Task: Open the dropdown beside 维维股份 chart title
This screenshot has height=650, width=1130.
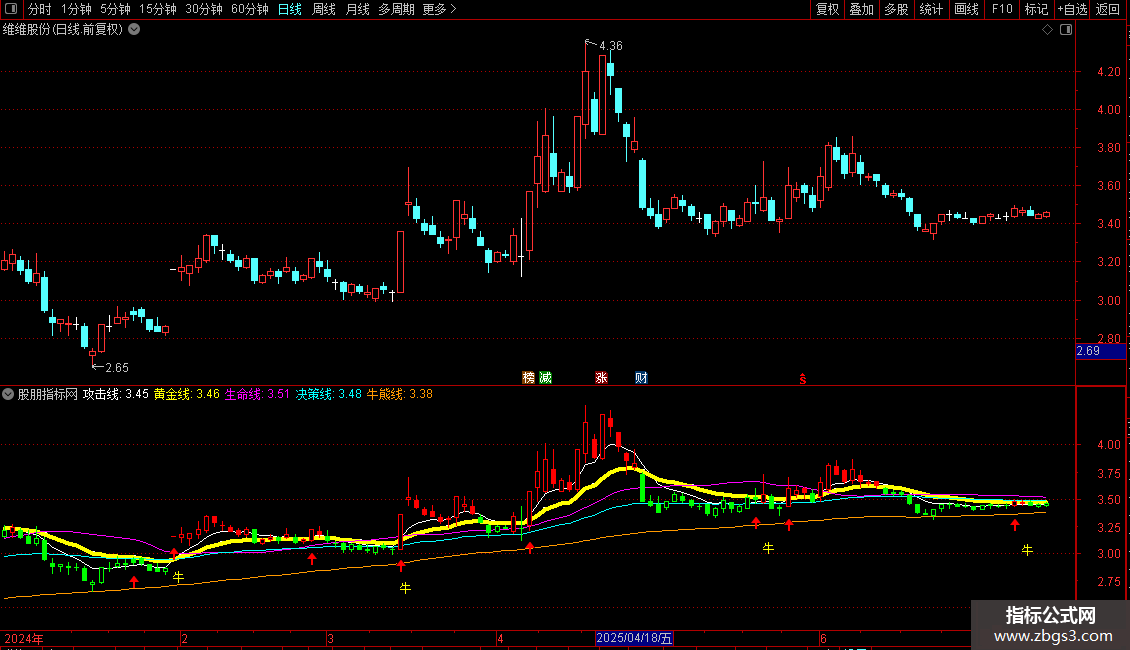Action: tap(134, 30)
